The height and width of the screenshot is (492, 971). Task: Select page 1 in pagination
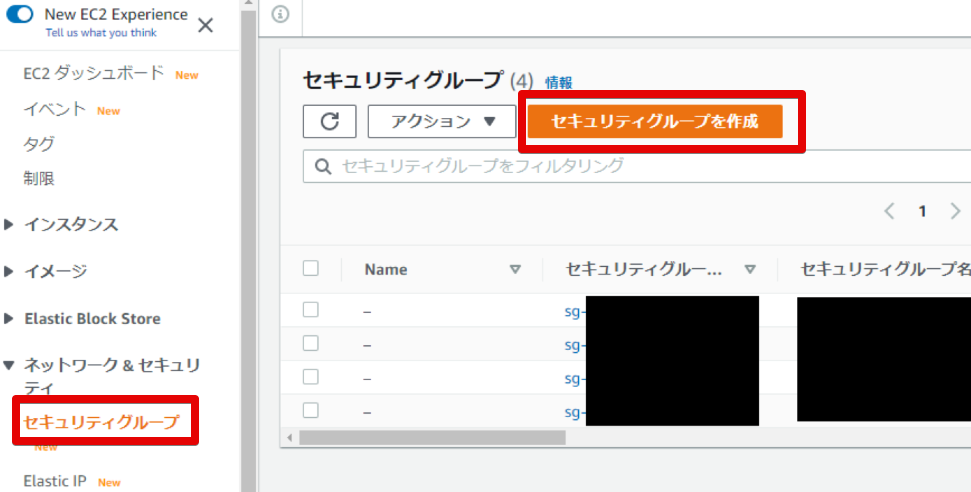(922, 211)
